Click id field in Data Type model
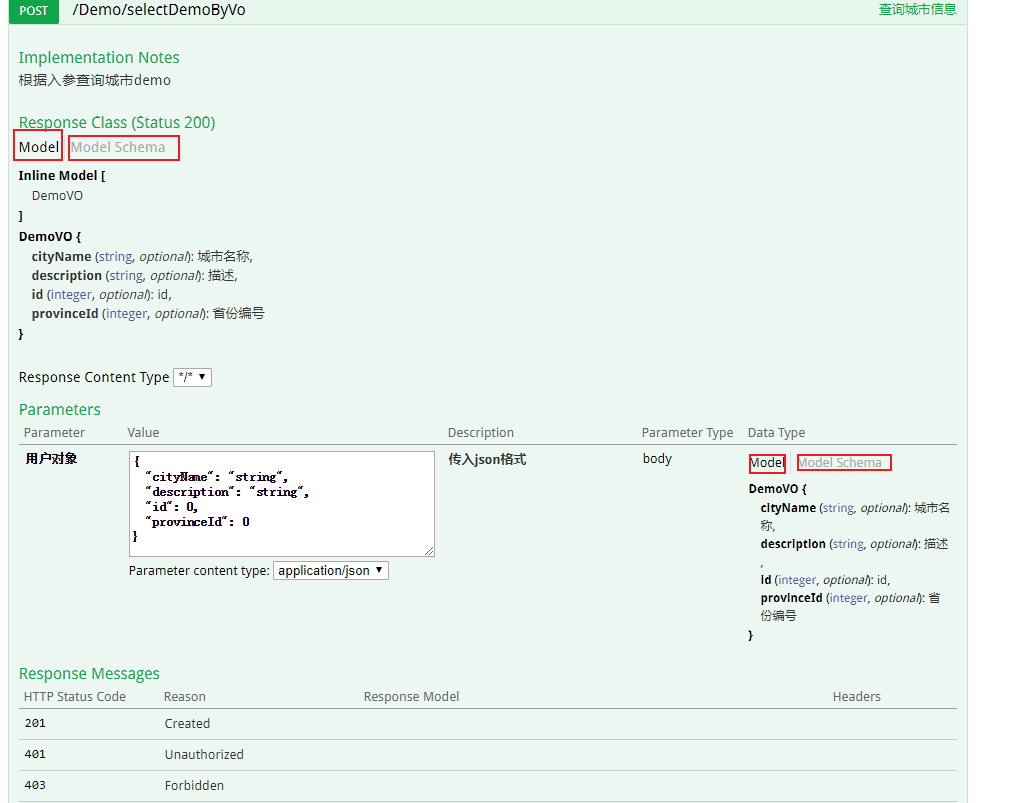 (x=766, y=580)
